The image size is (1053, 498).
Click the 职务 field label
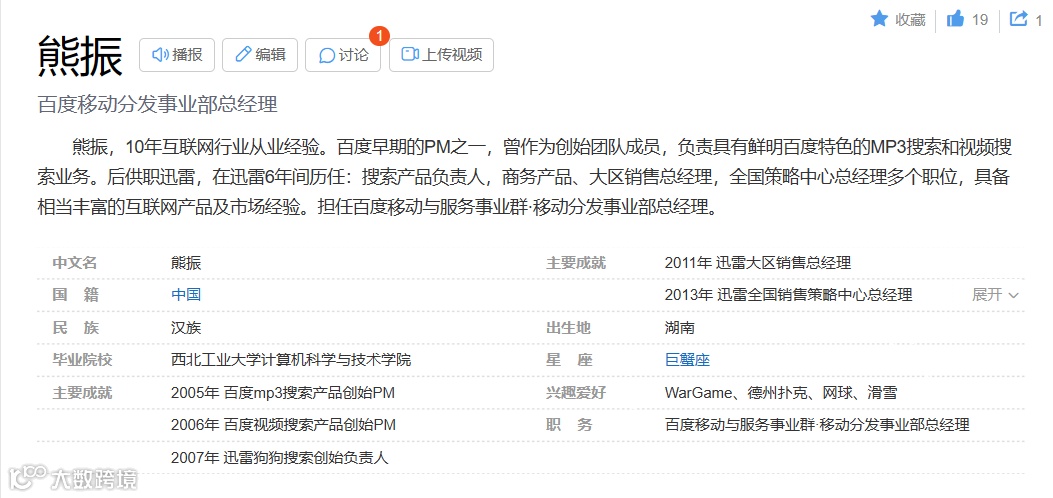[x=568, y=425]
